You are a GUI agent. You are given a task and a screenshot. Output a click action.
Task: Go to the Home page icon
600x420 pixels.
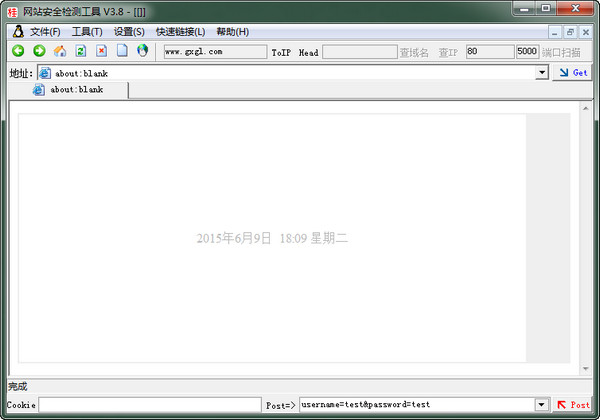pyautogui.click(x=60, y=51)
